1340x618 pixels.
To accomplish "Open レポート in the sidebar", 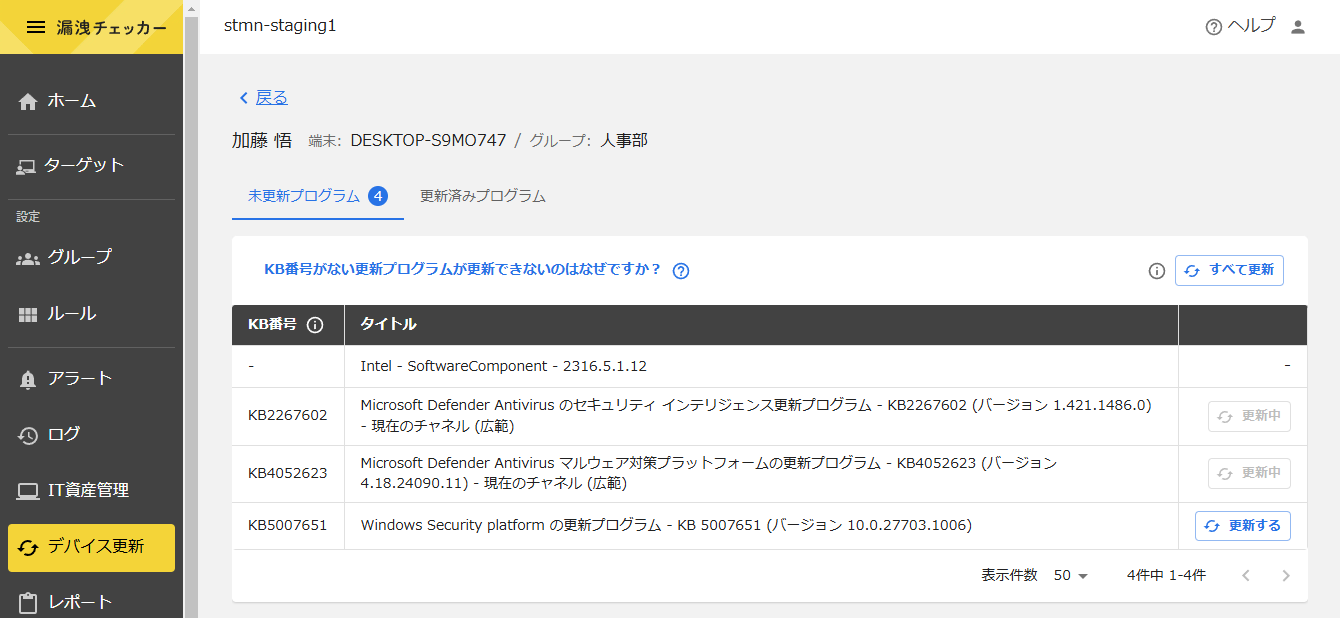I will click(91, 603).
